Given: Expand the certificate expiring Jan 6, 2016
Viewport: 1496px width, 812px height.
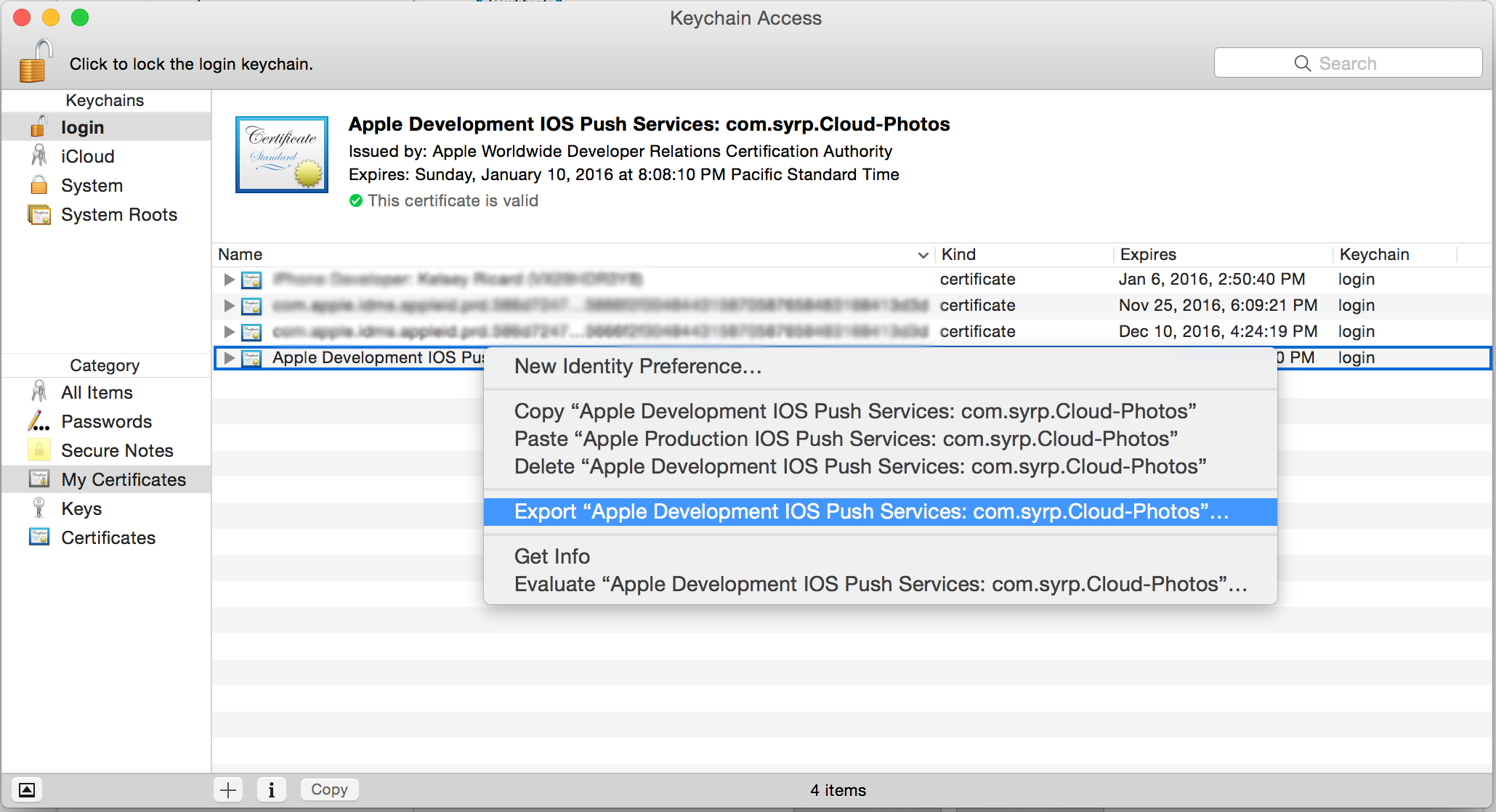Looking at the screenshot, I should click(229, 280).
